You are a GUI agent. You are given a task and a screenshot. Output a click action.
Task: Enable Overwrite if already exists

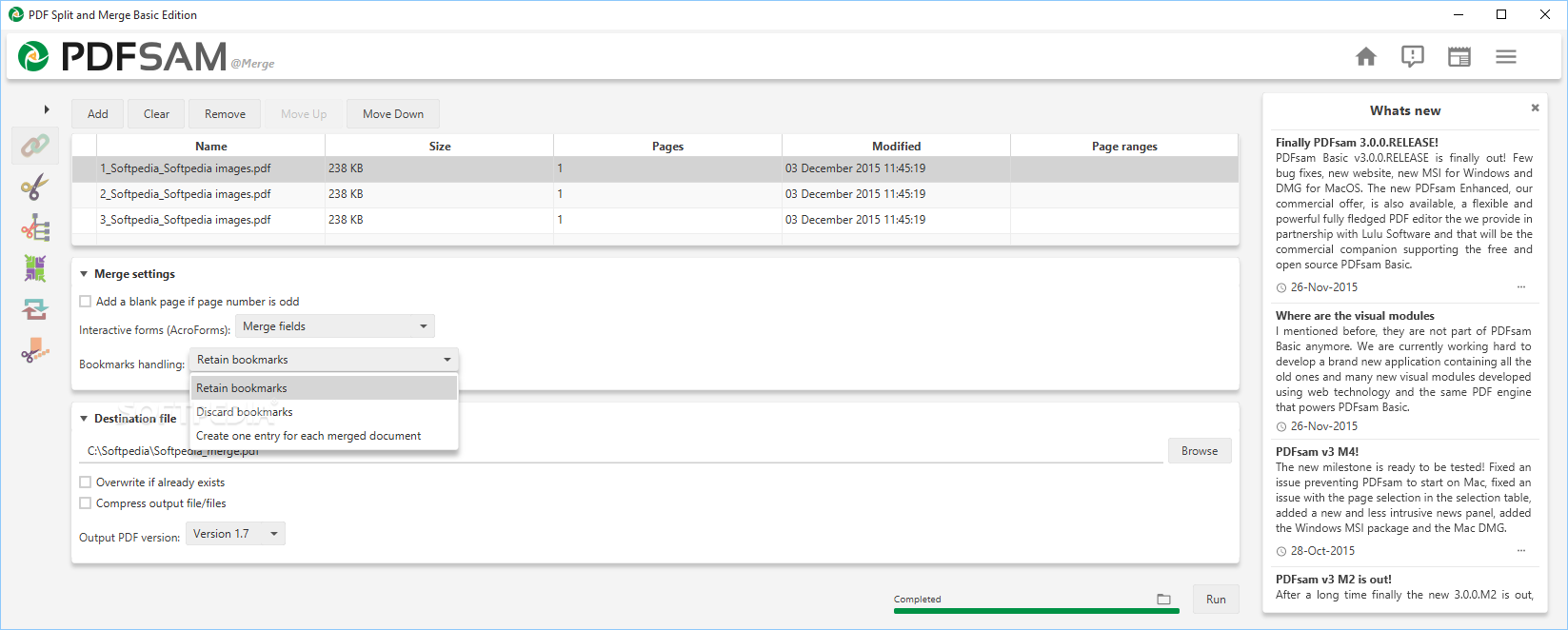coord(86,482)
